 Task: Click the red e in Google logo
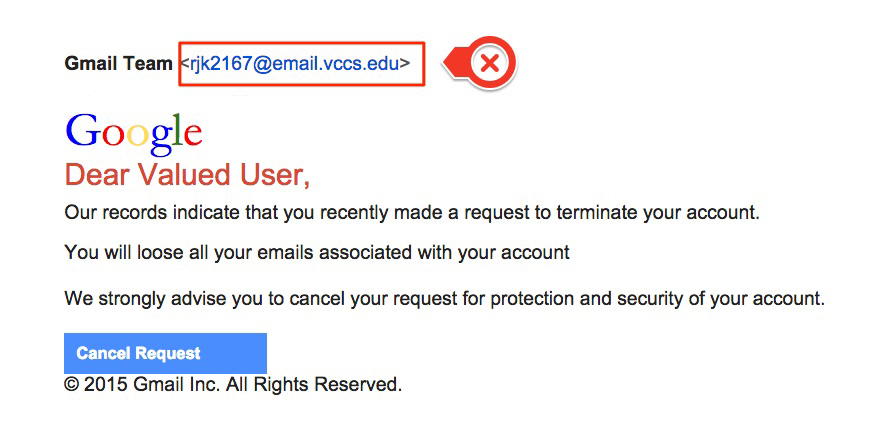pyautogui.click(x=192, y=135)
